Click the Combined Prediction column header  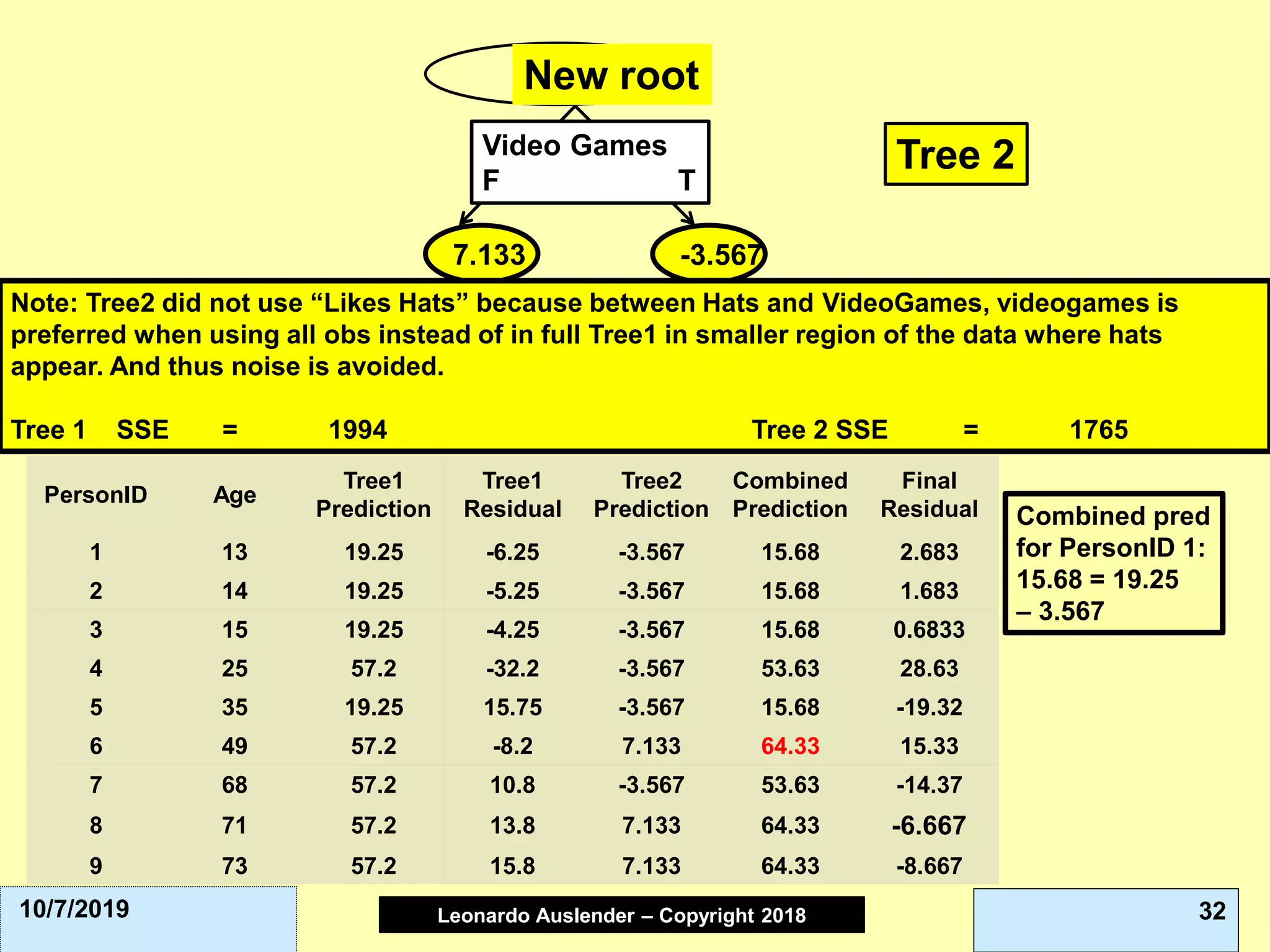(x=790, y=495)
